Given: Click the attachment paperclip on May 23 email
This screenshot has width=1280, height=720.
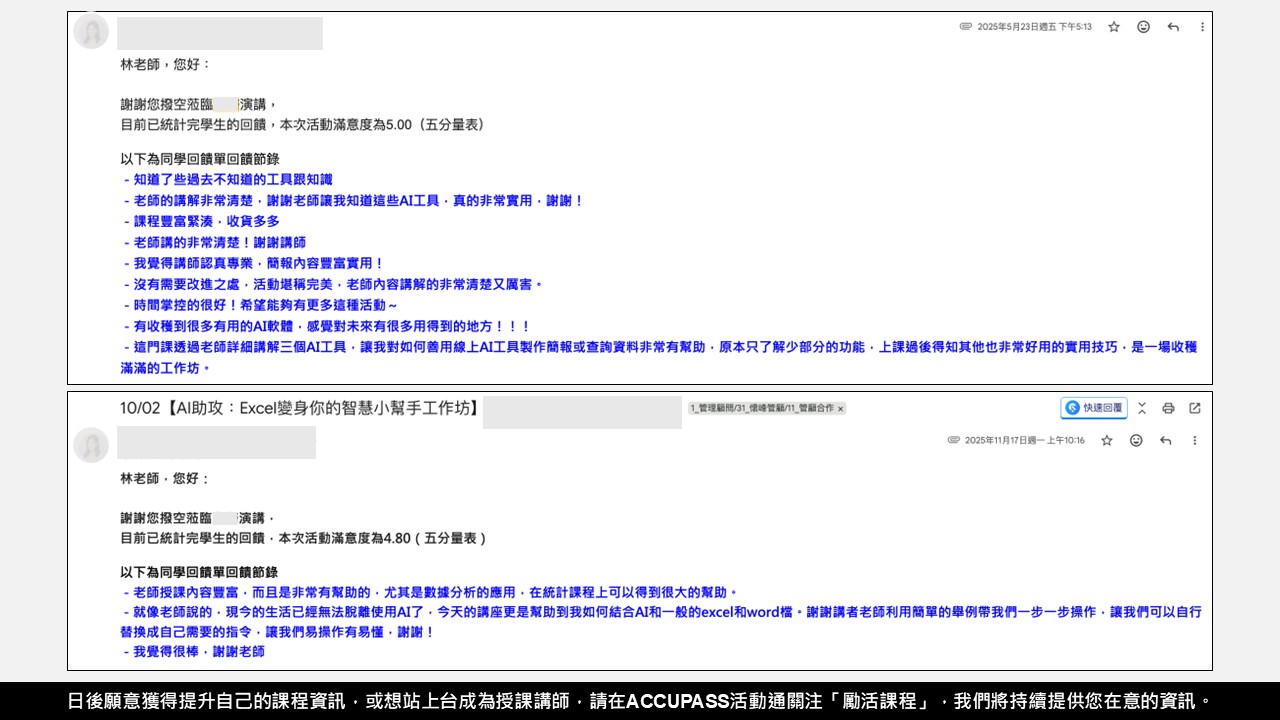Looking at the screenshot, I should 965,27.
